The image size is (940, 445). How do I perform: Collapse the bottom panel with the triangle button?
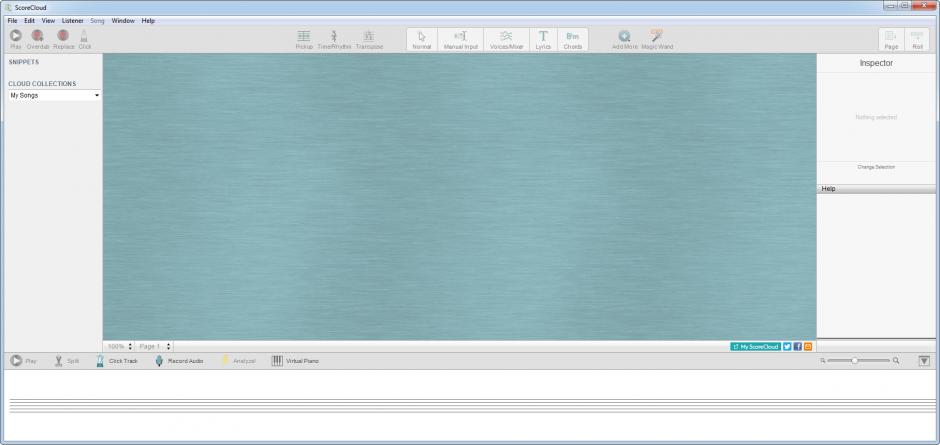pyautogui.click(x=924, y=361)
